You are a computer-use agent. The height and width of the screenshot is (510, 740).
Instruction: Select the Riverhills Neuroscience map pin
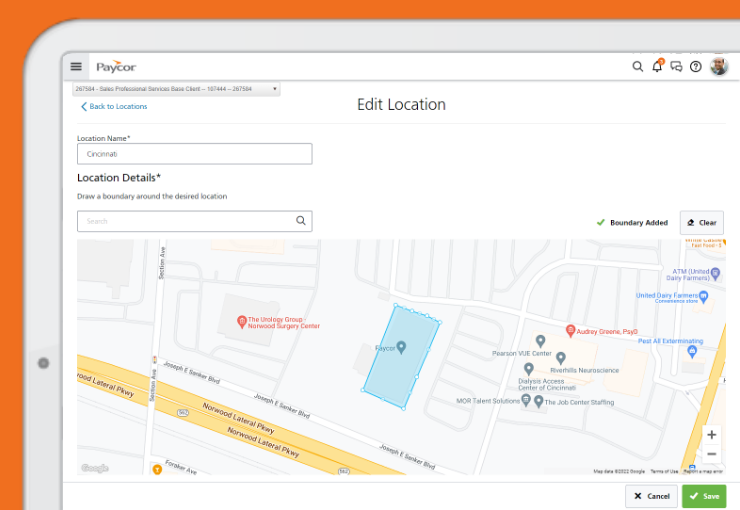(x=561, y=358)
